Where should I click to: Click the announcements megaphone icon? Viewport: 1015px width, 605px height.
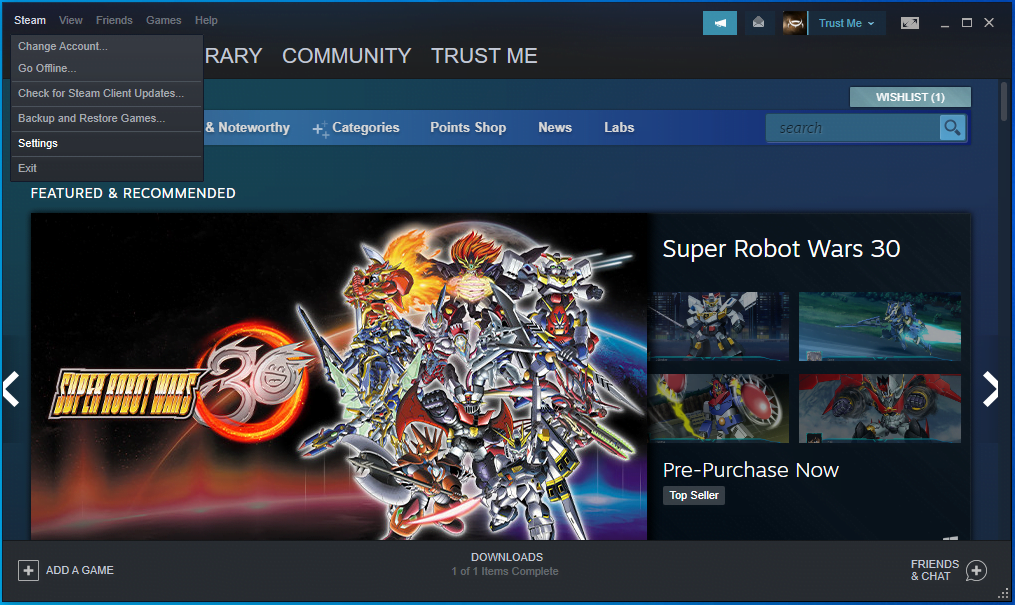720,23
